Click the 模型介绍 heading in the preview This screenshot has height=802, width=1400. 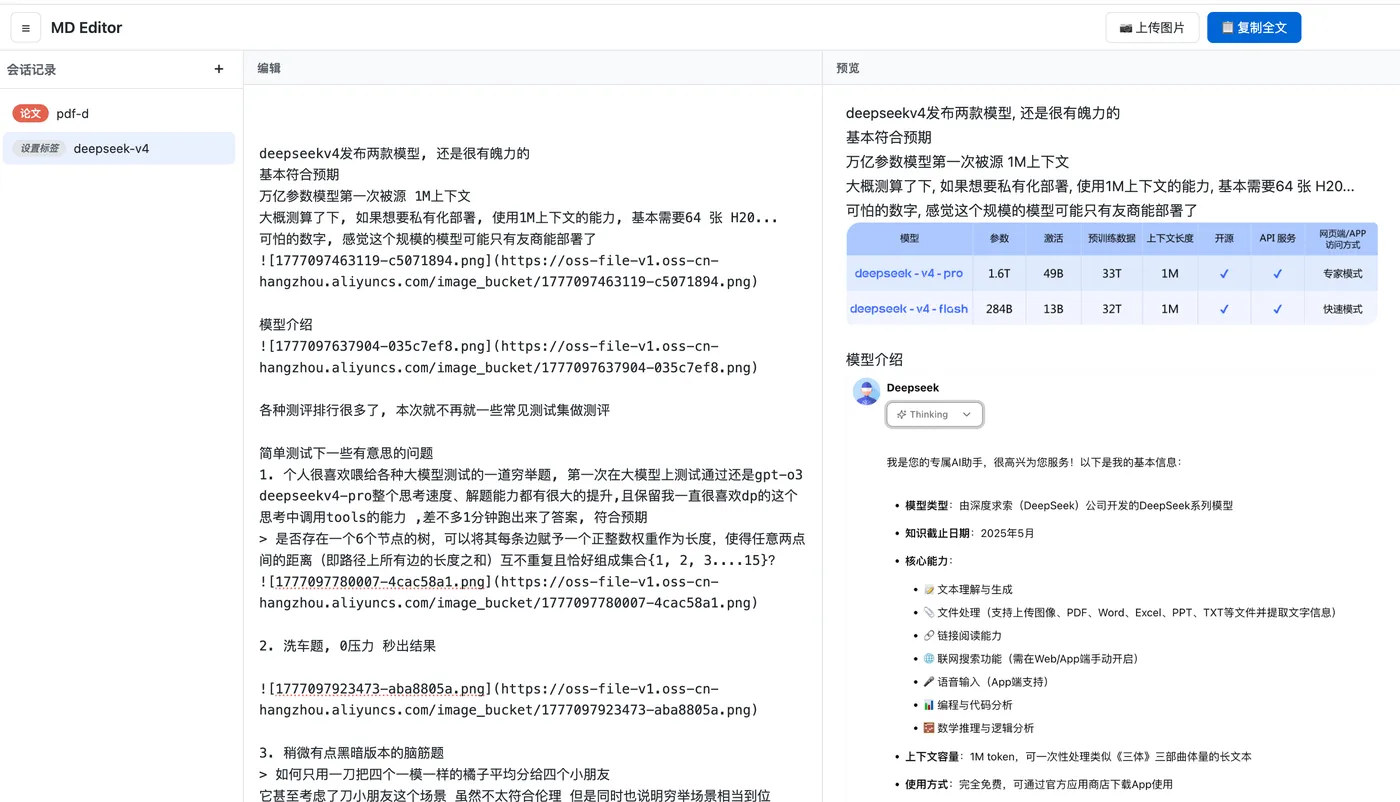pyautogui.click(x=874, y=359)
